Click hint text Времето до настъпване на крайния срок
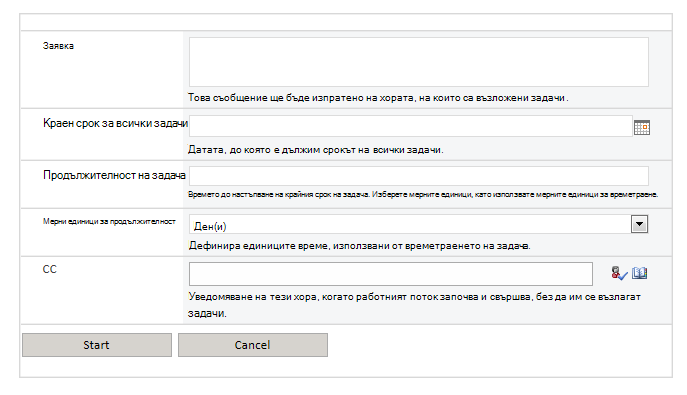687x395 pixels. [423, 194]
